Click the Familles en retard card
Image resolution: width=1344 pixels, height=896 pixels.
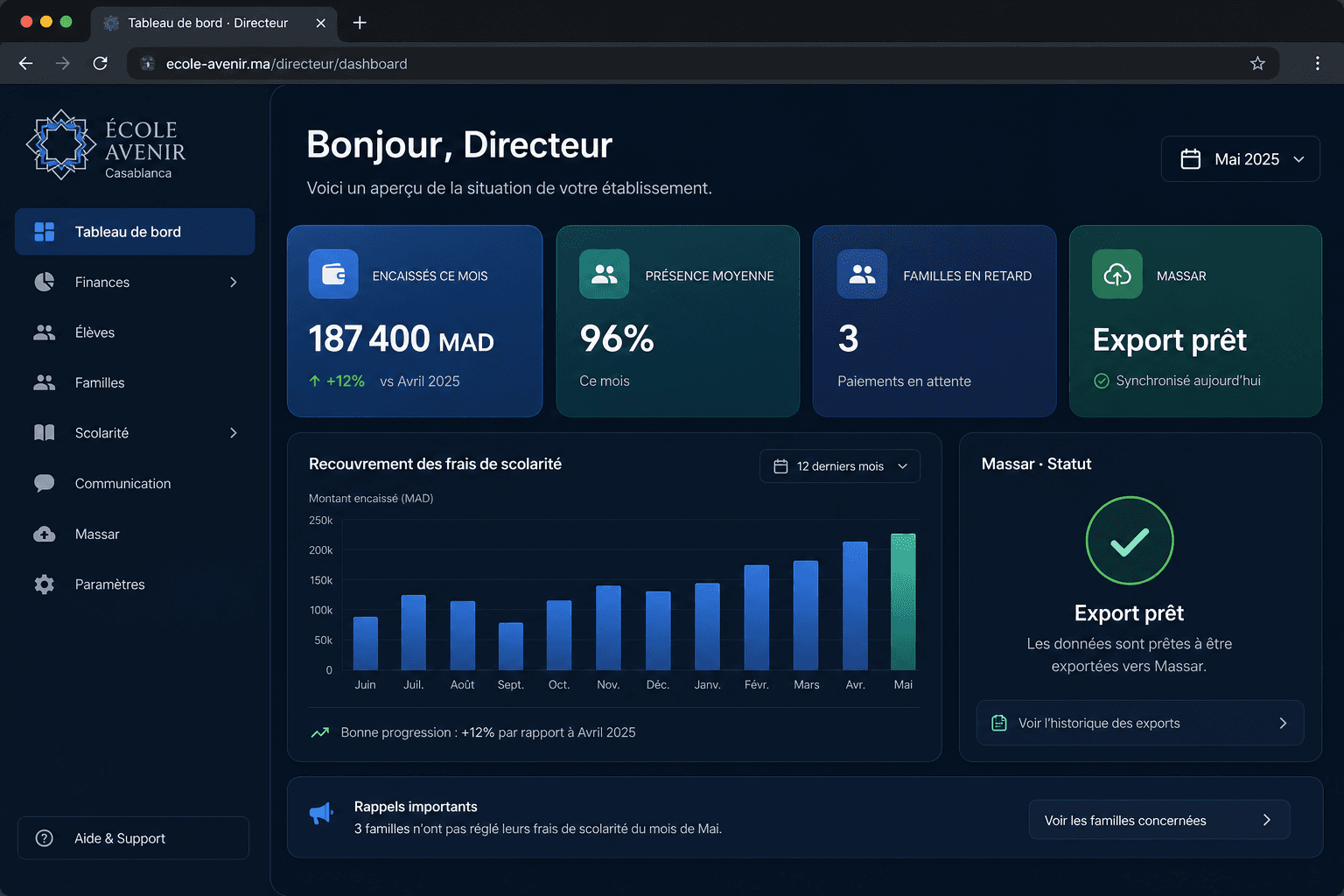pyautogui.click(x=934, y=321)
